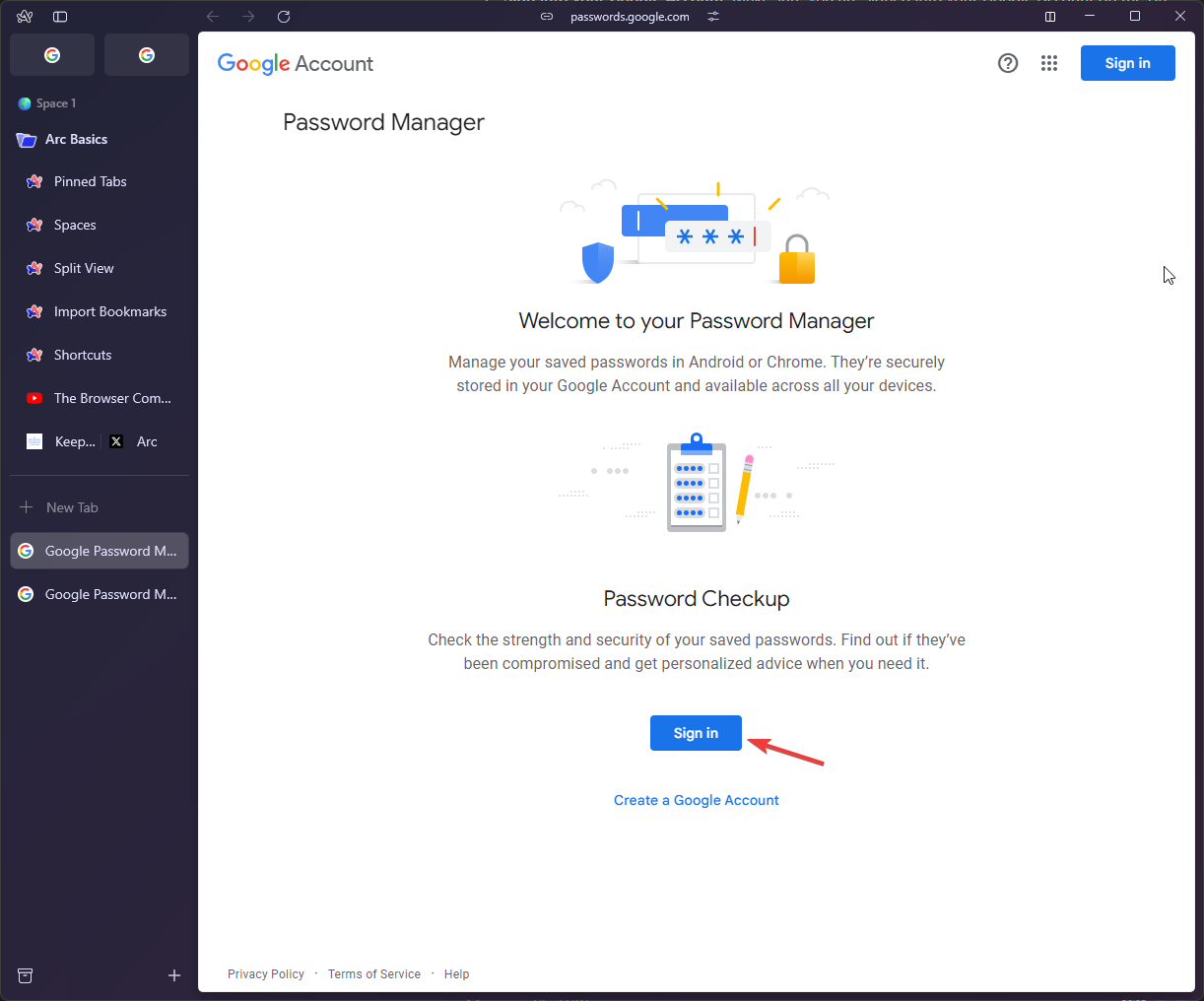The image size is (1204, 1001).
Task: Copy the URL via the link icon
Action: 547,17
